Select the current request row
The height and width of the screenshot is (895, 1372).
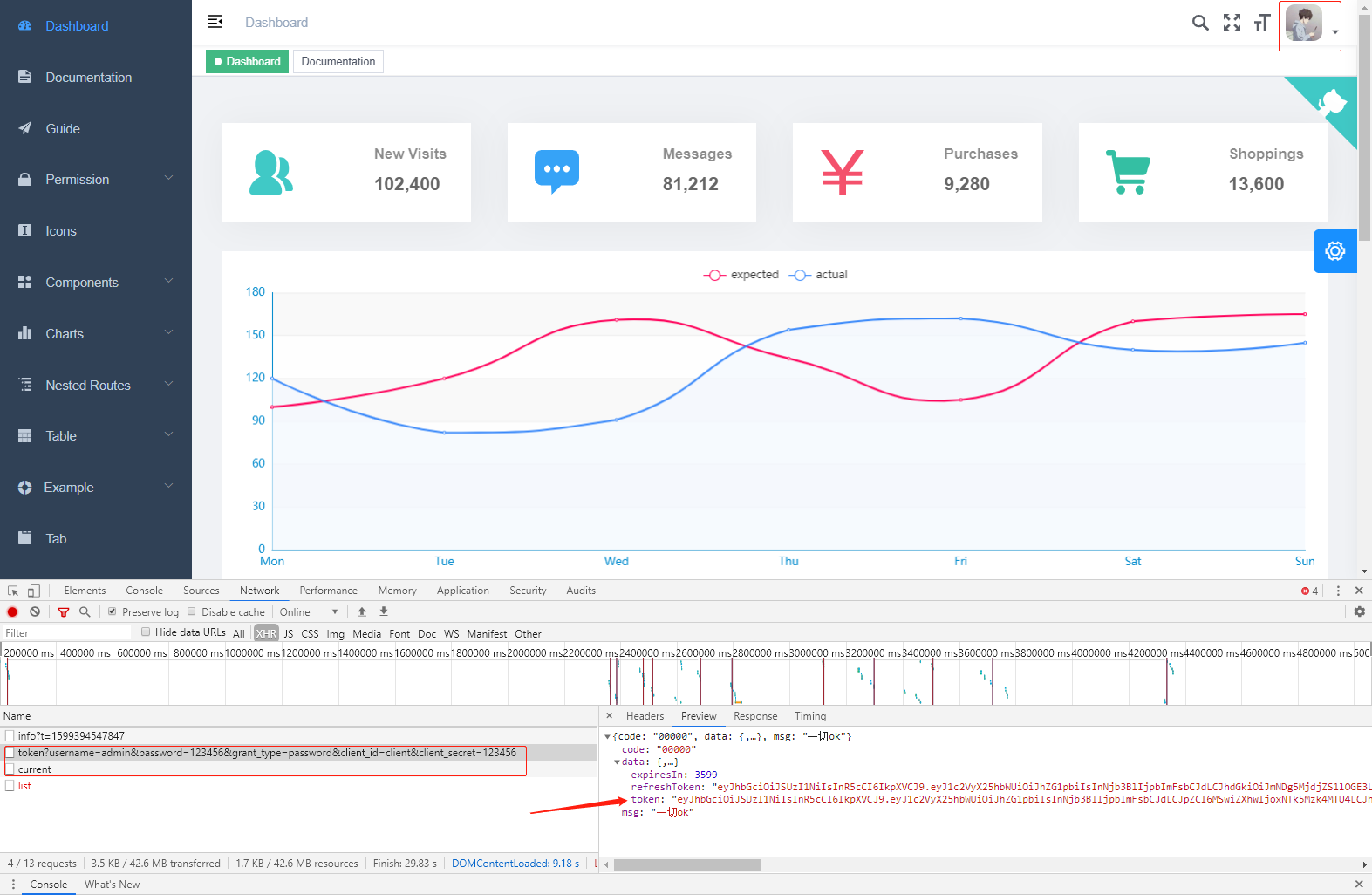[299, 769]
